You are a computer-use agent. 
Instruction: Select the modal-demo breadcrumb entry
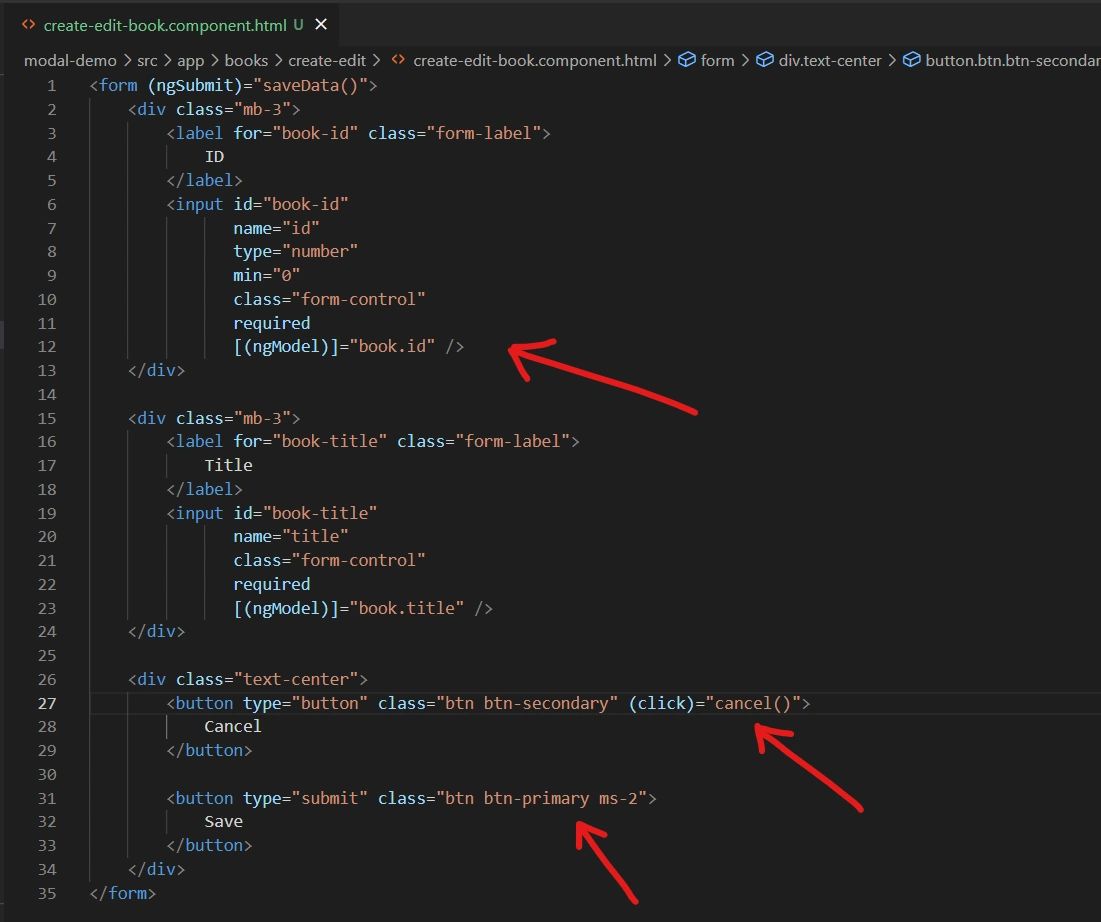tap(70, 60)
